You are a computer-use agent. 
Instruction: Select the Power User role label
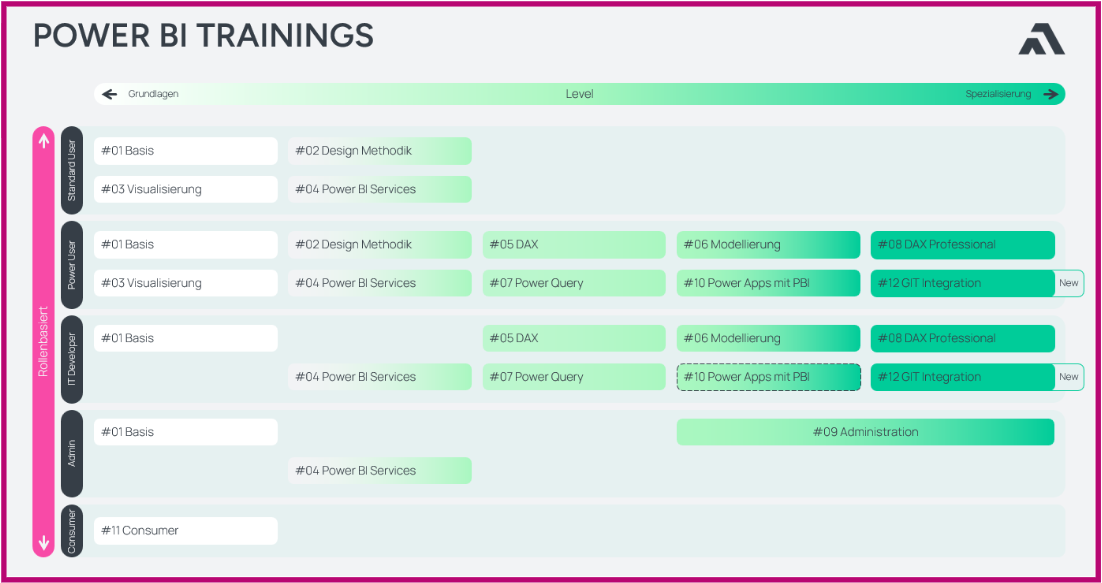click(72, 265)
